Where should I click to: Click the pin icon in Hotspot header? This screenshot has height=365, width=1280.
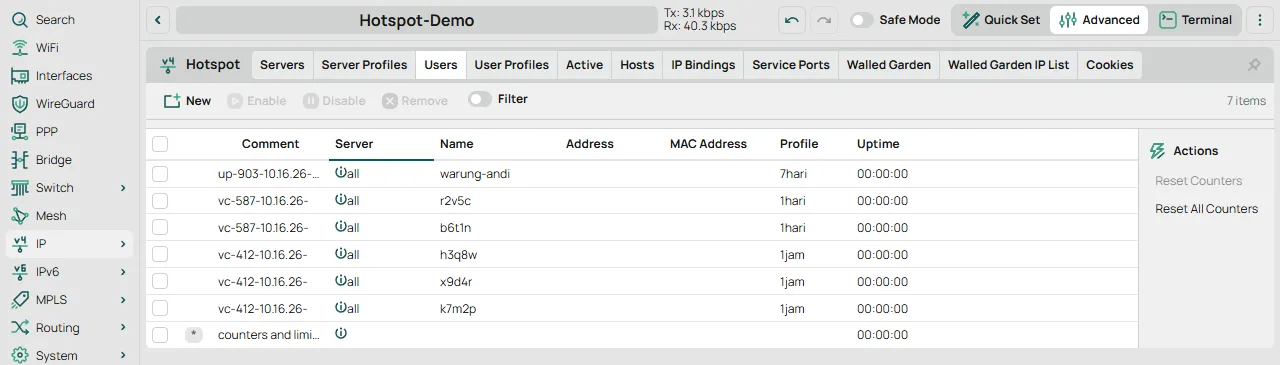pyautogui.click(x=1254, y=65)
